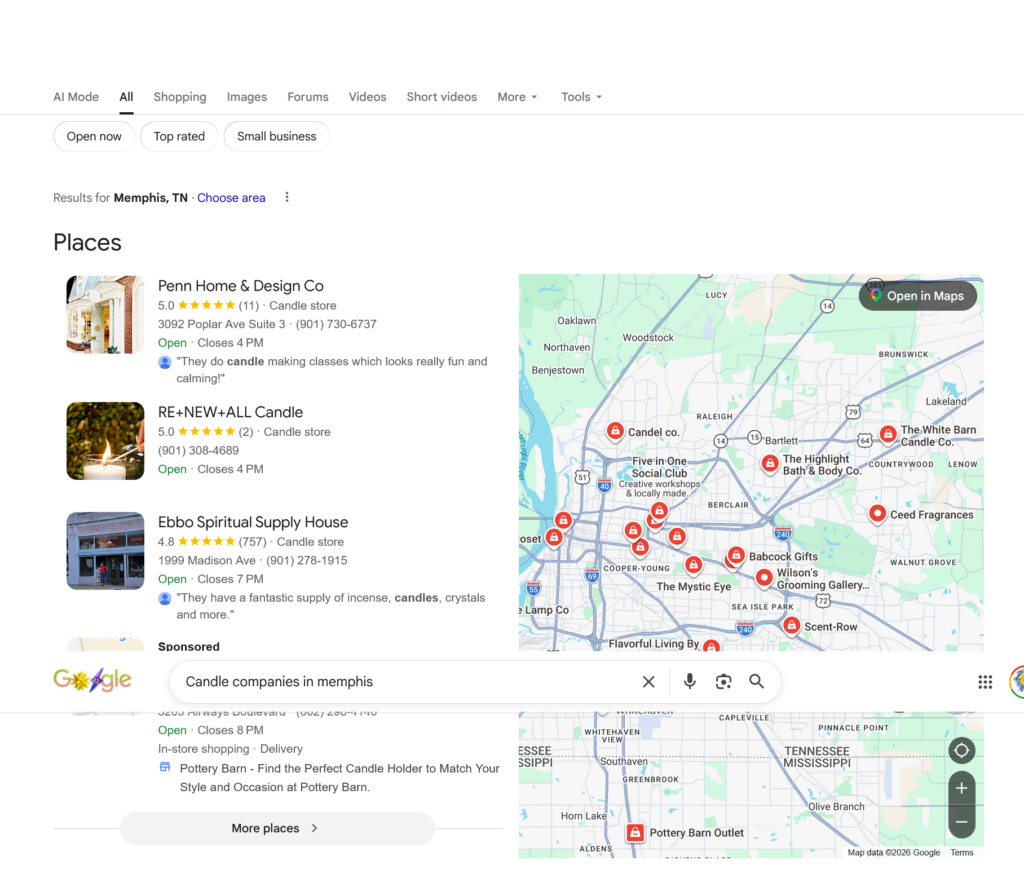
Task: Submit search with the magnifier icon
Action: [756, 682]
